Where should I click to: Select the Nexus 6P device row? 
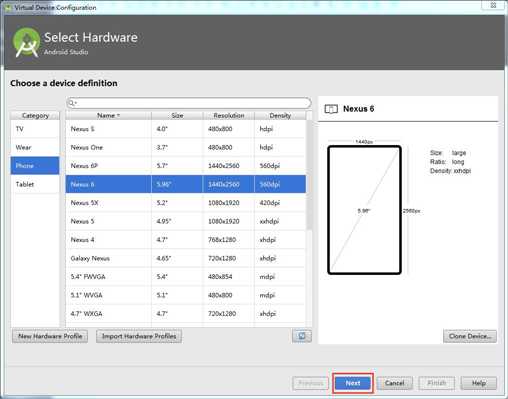coord(186,166)
